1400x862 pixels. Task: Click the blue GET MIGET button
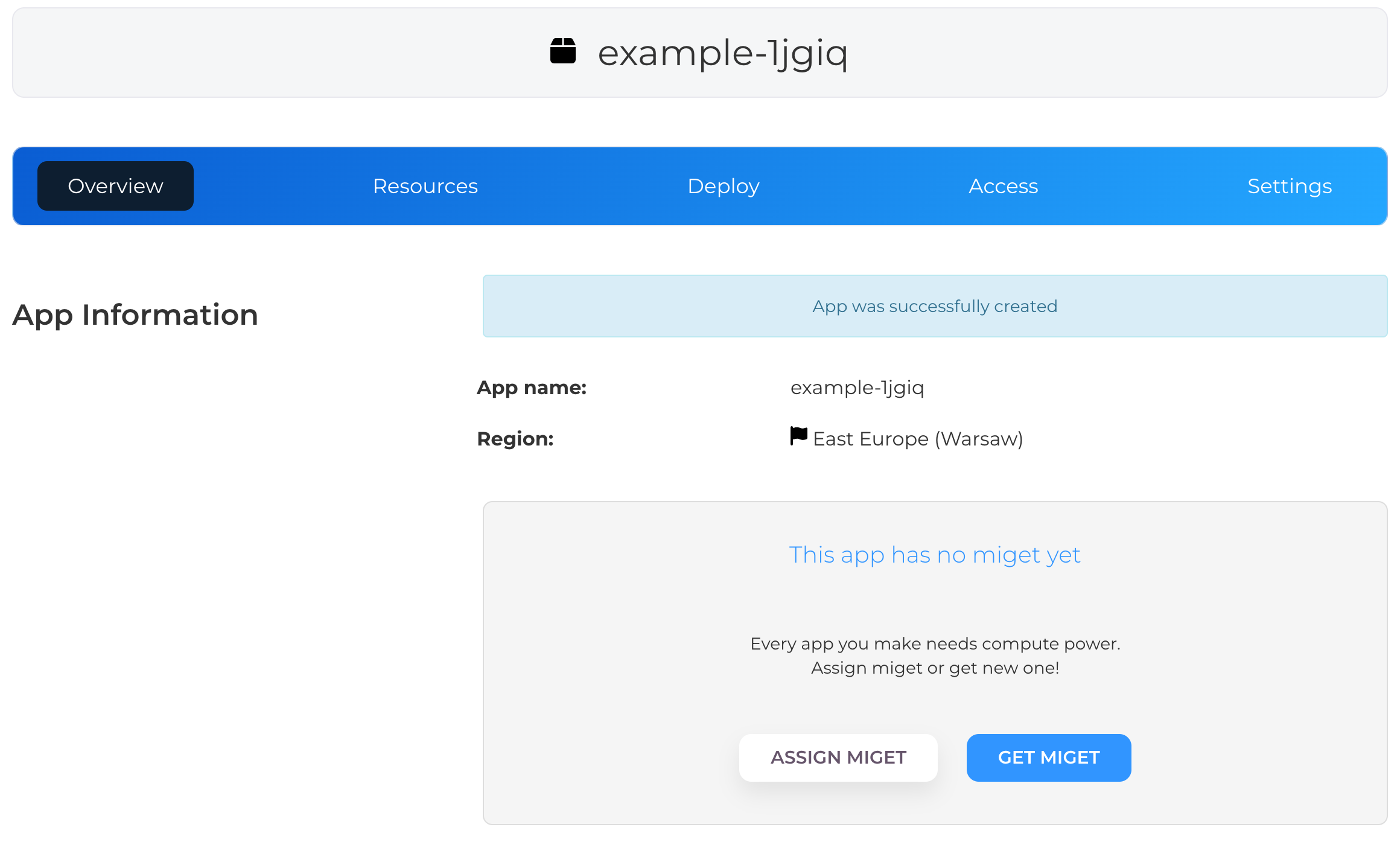tap(1049, 758)
